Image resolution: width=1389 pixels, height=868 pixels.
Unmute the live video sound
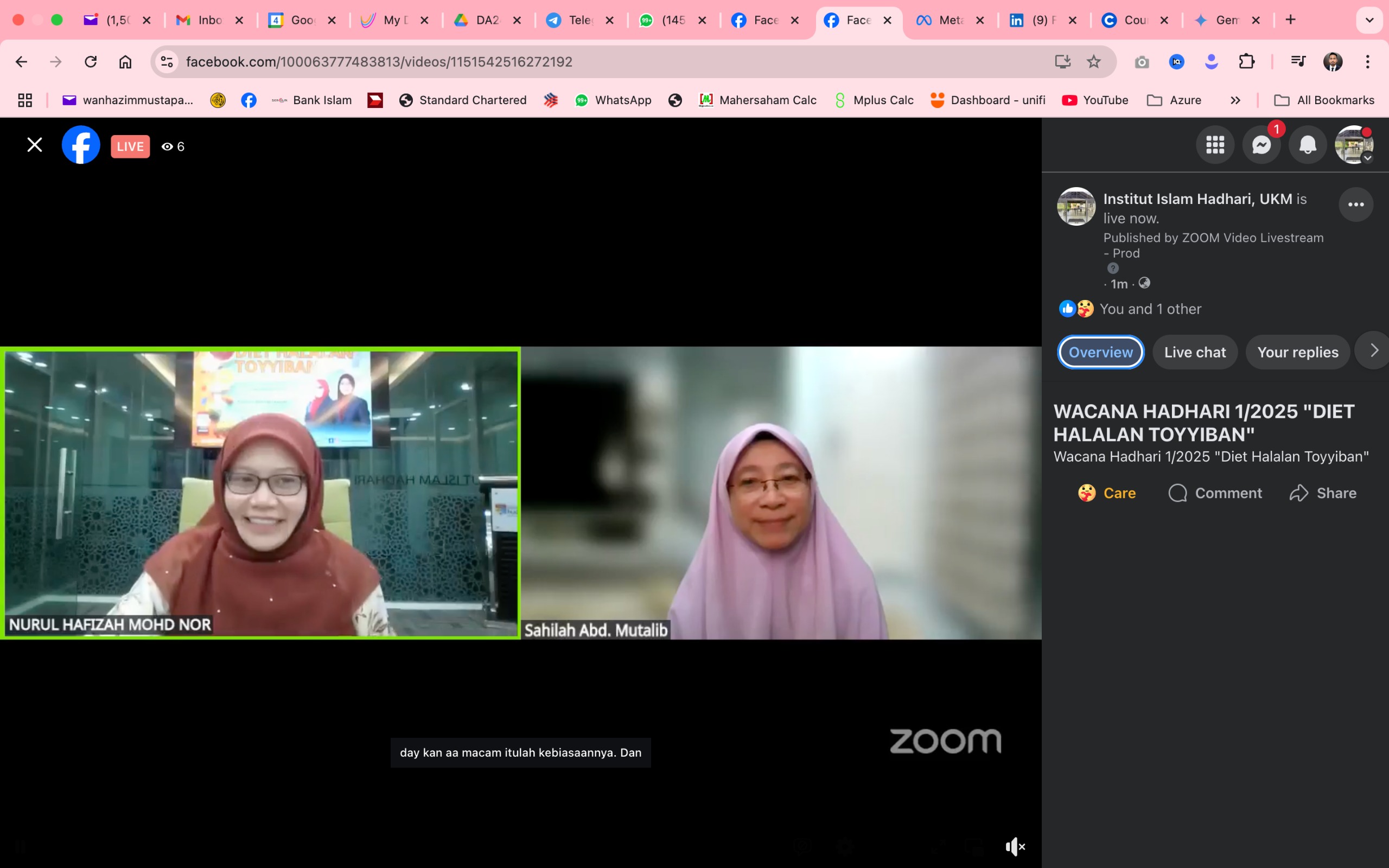(x=1014, y=846)
